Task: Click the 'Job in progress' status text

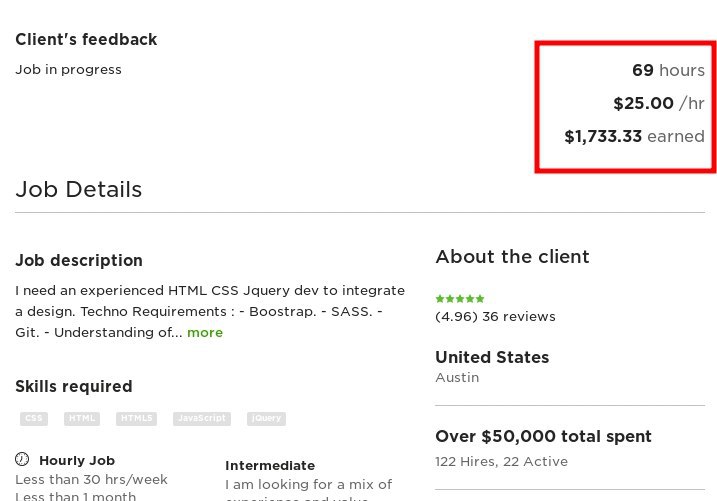Action: [68, 70]
